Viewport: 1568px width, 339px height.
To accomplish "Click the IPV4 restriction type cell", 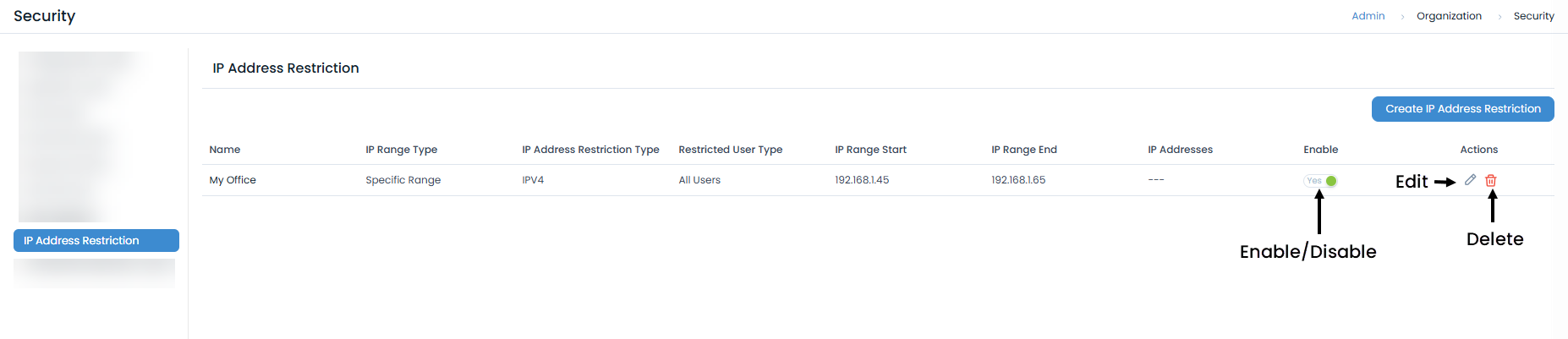I will [x=533, y=180].
